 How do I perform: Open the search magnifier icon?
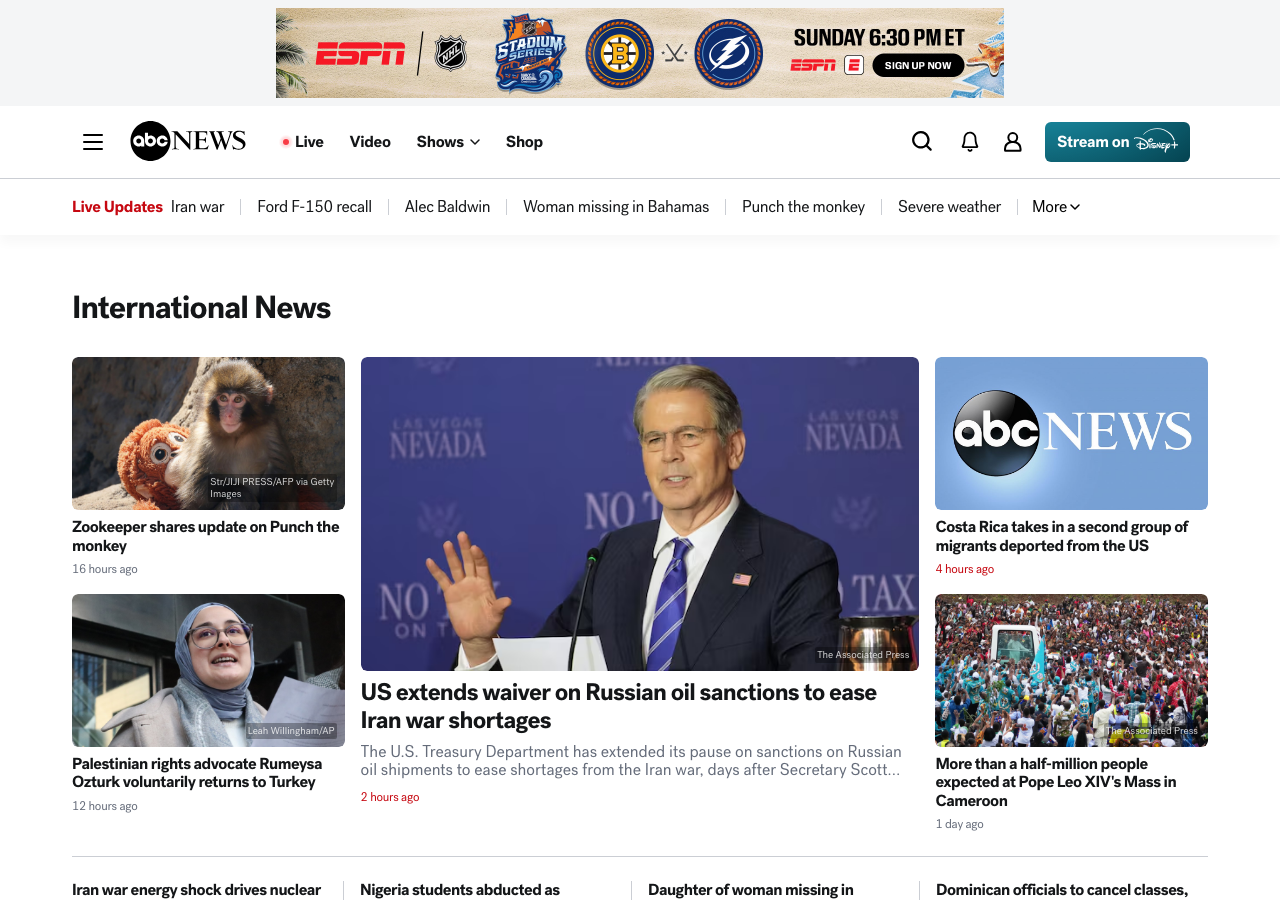coord(921,142)
